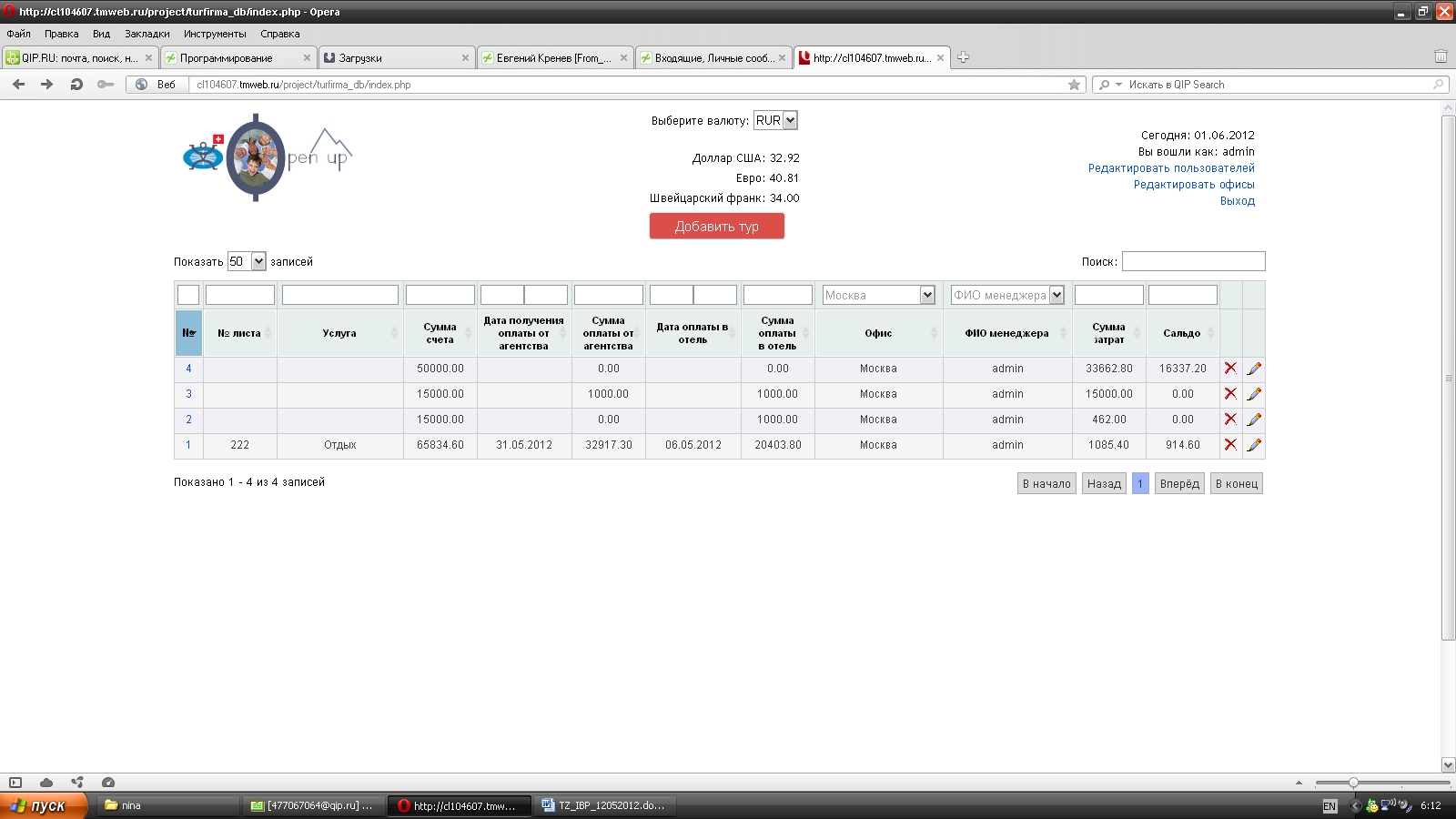Sort table by Сумма затрат column
Viewport: 1456px width, 819px height.
[x=1109, y=333]
